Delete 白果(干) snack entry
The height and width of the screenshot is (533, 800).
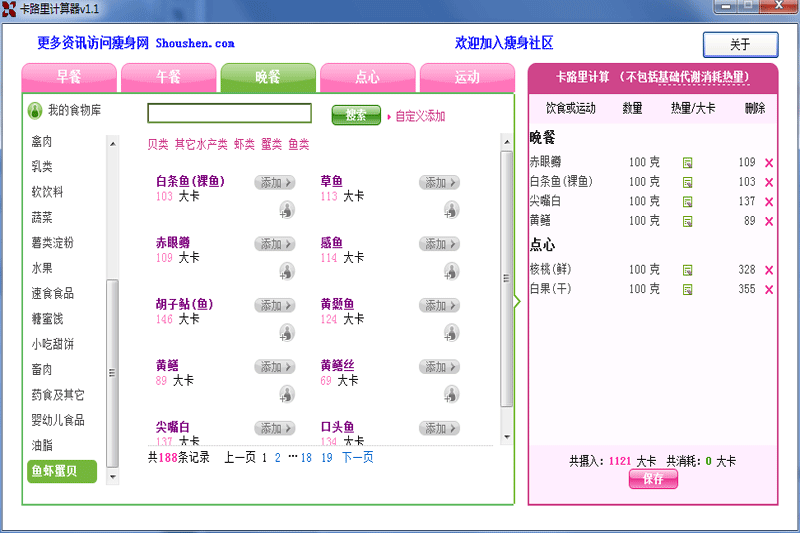769,290
